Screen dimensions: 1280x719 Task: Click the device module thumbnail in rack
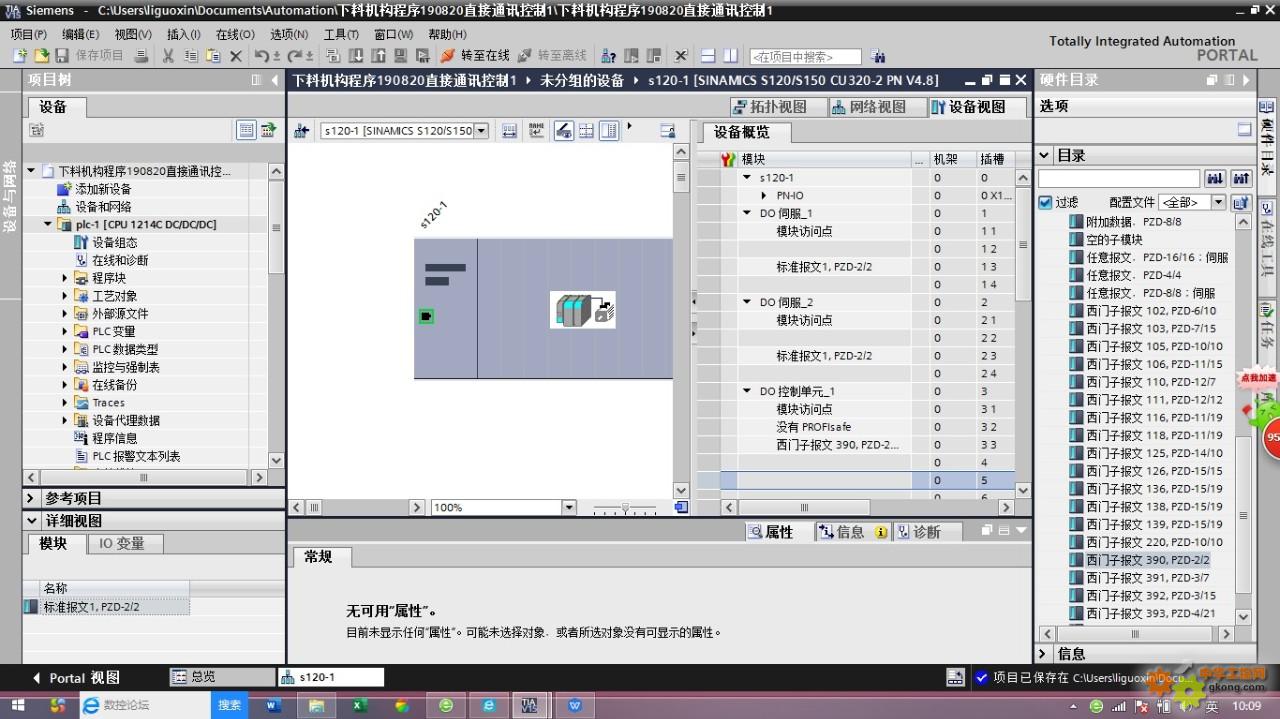[x=583, y=310]
